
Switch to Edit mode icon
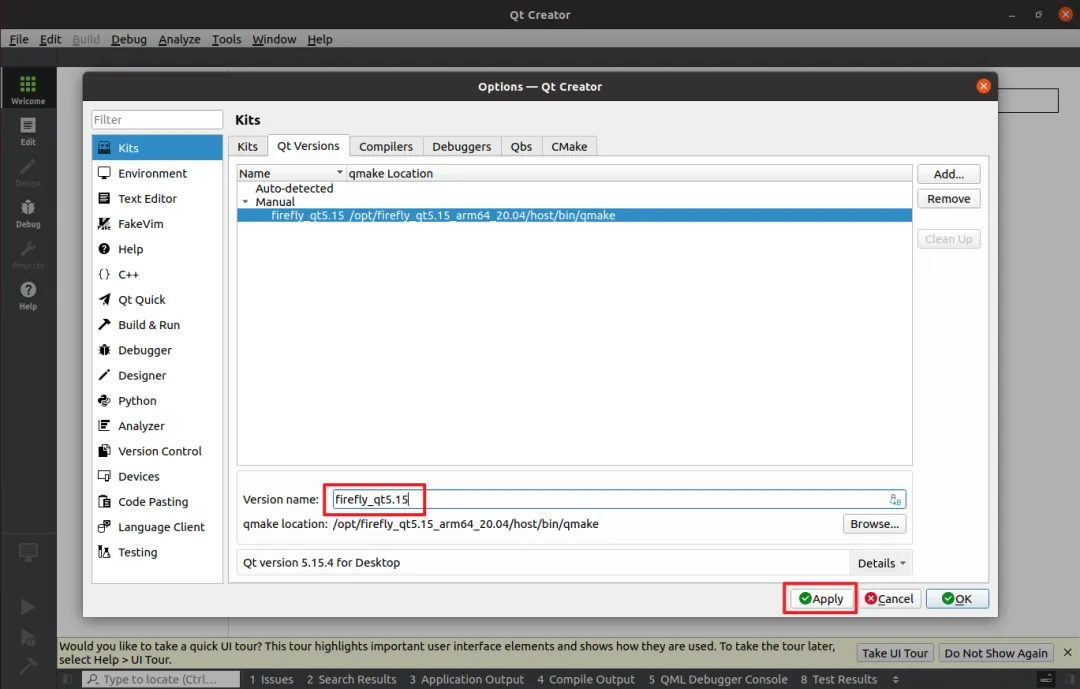pyautogui.click(x=28, y=131)
